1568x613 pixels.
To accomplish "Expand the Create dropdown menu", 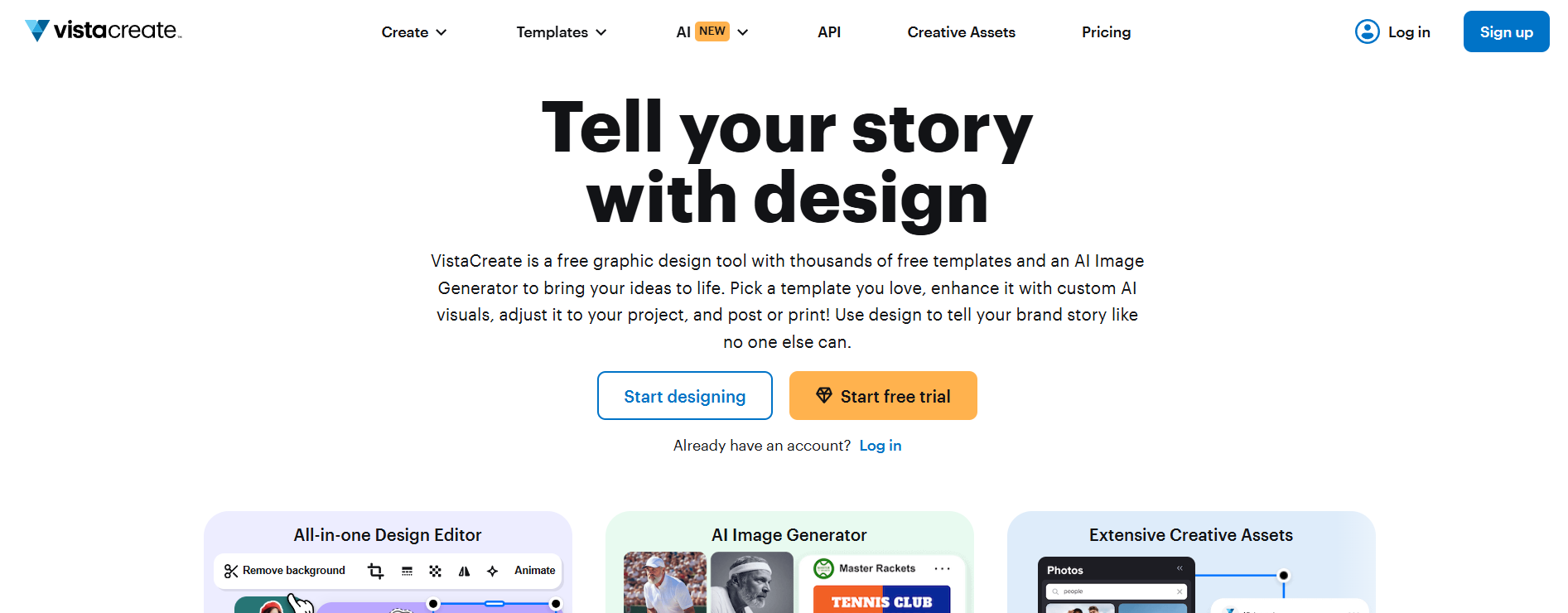I will click(414, 32).
